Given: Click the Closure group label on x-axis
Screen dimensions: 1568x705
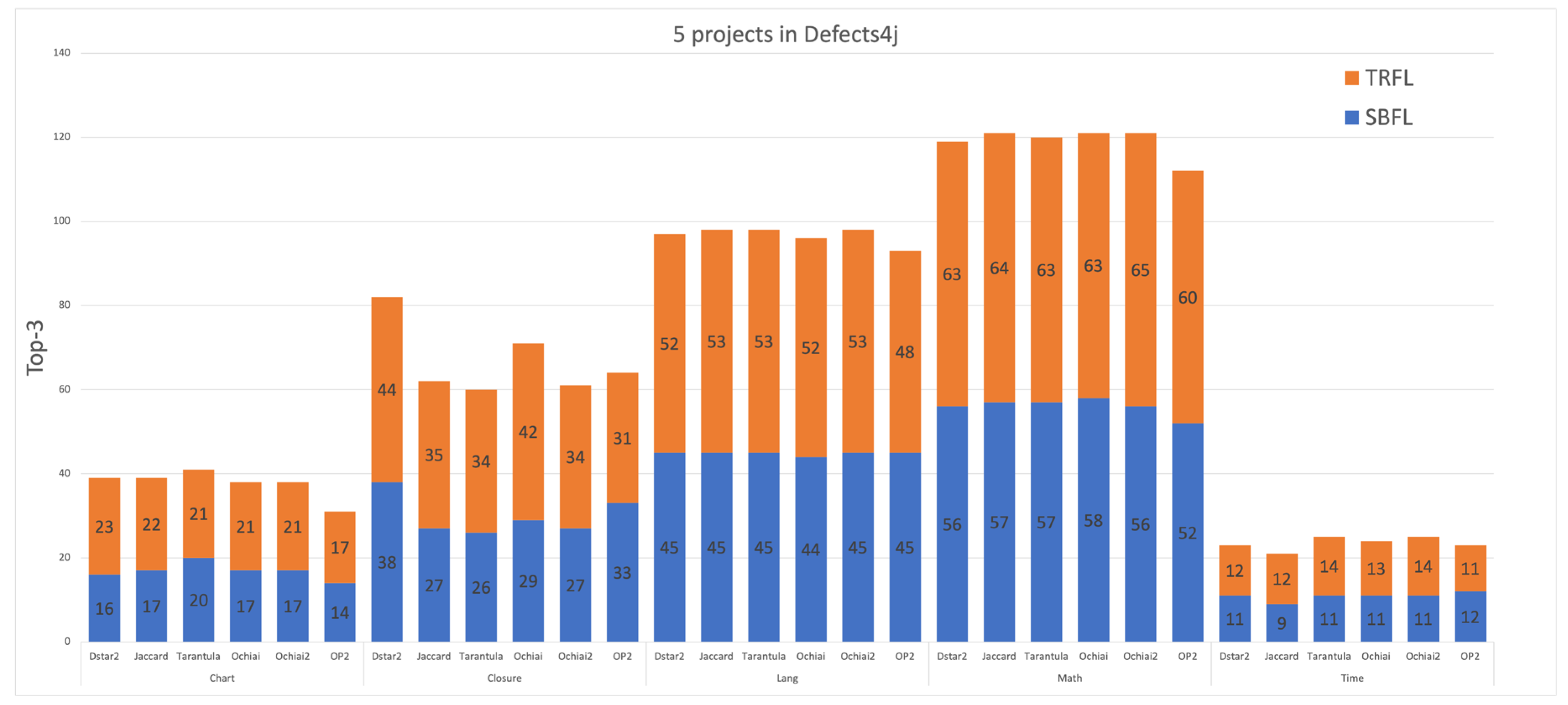Looking at the screenshot, I should tap(504, 678).
